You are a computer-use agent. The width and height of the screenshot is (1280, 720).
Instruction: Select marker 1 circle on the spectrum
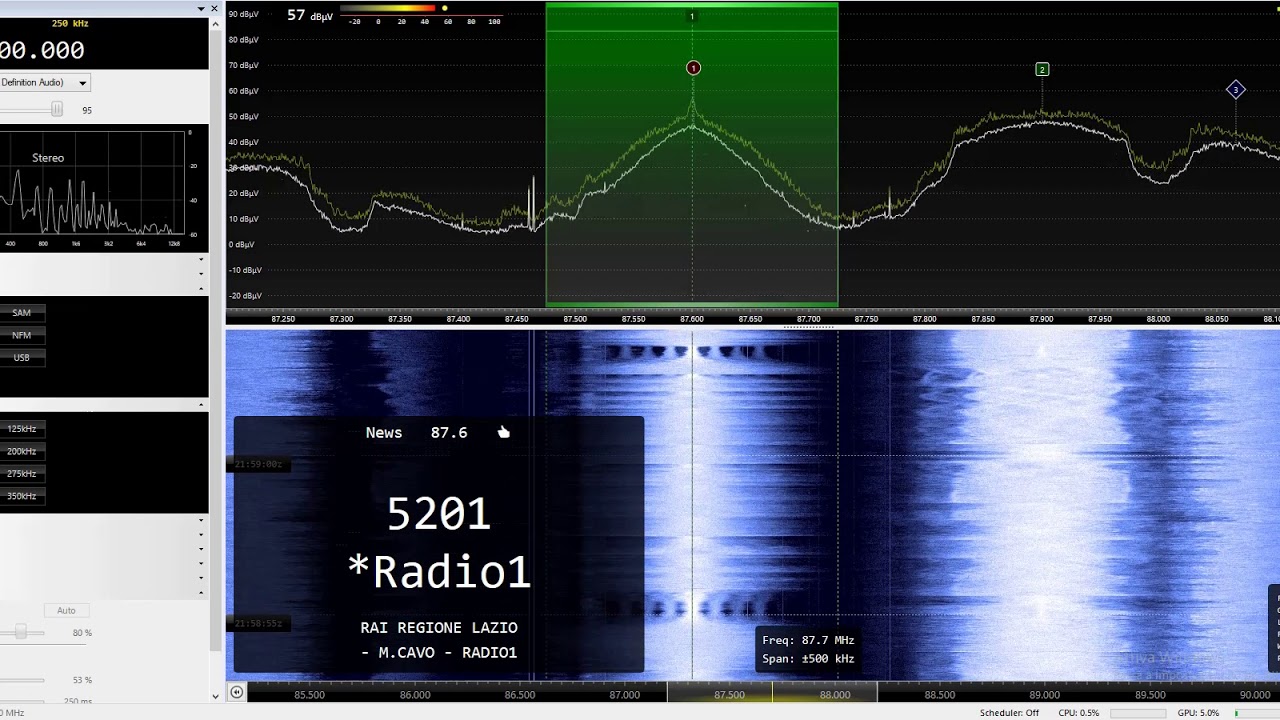(x=693, y=68)
